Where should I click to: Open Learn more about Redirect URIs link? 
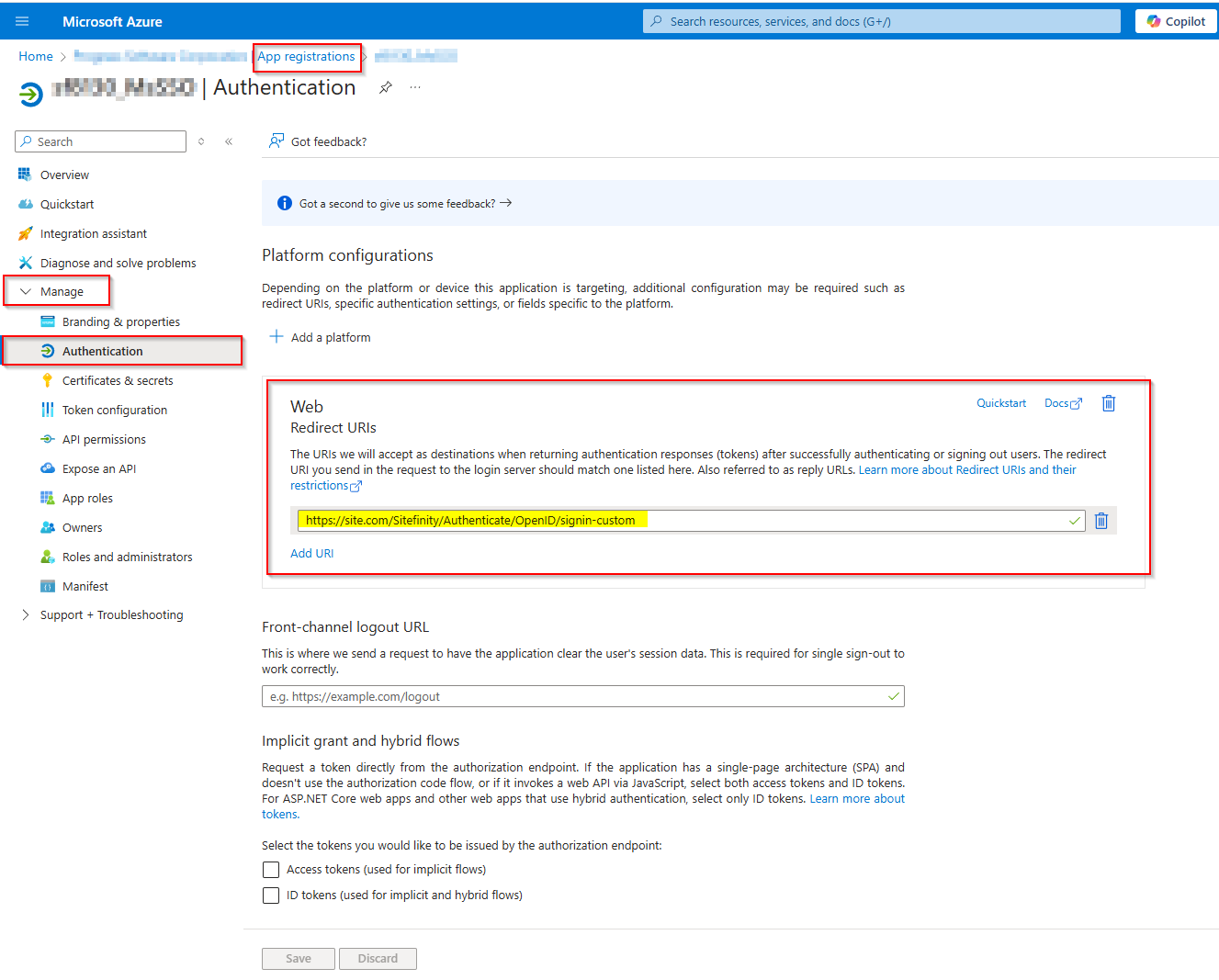[967, 469]
